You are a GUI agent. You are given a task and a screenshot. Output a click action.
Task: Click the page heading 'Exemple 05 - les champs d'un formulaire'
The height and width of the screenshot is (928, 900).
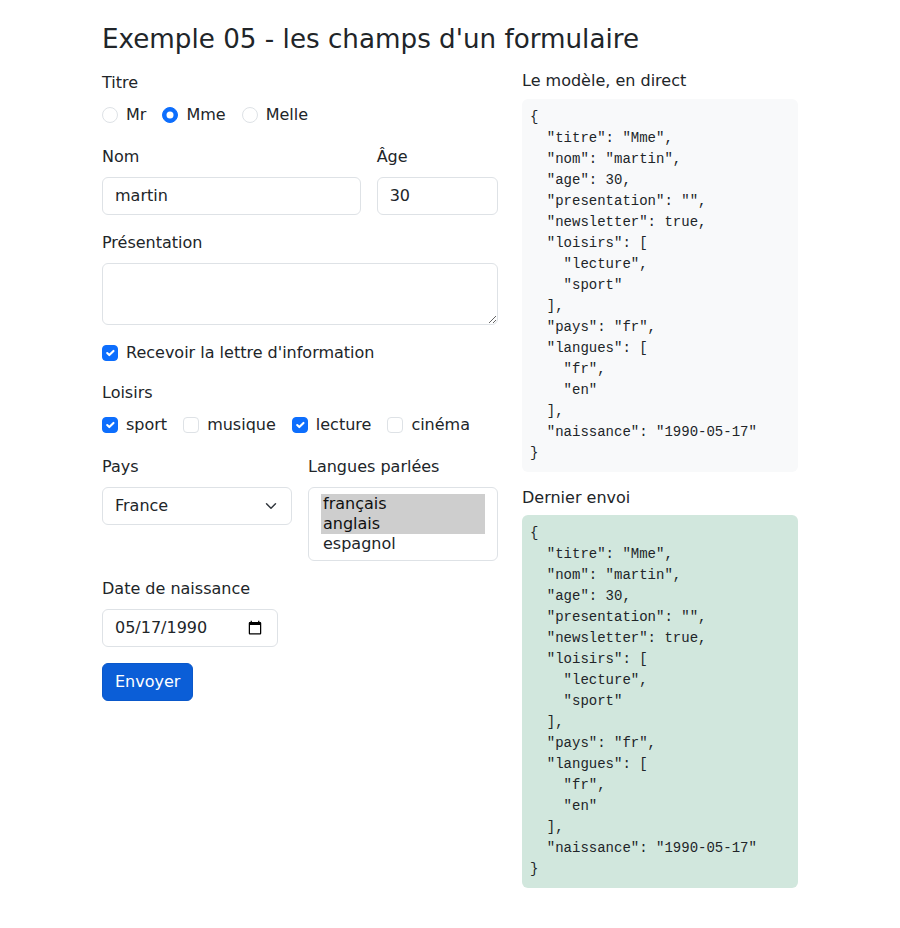coord(370,39)
